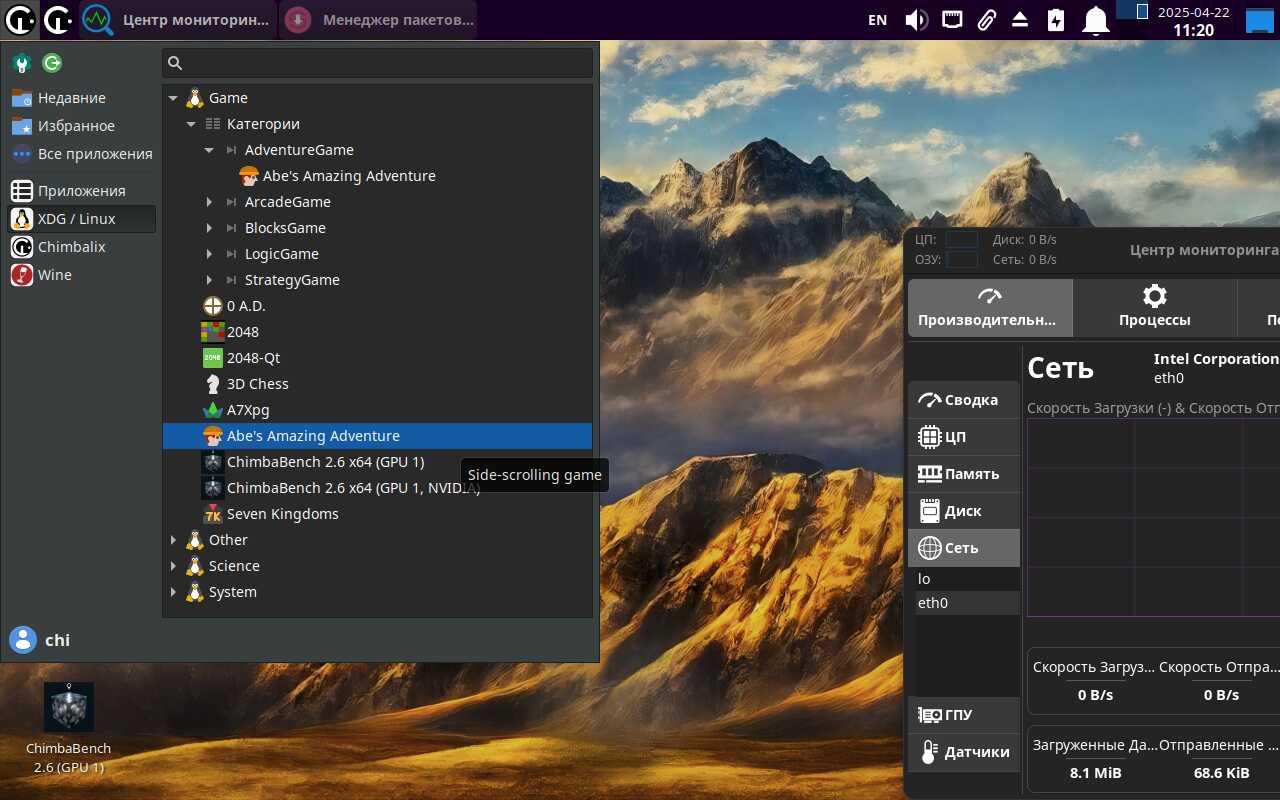Switch to the Процессы tab

pyautogui.click(x=1155, y=308)
